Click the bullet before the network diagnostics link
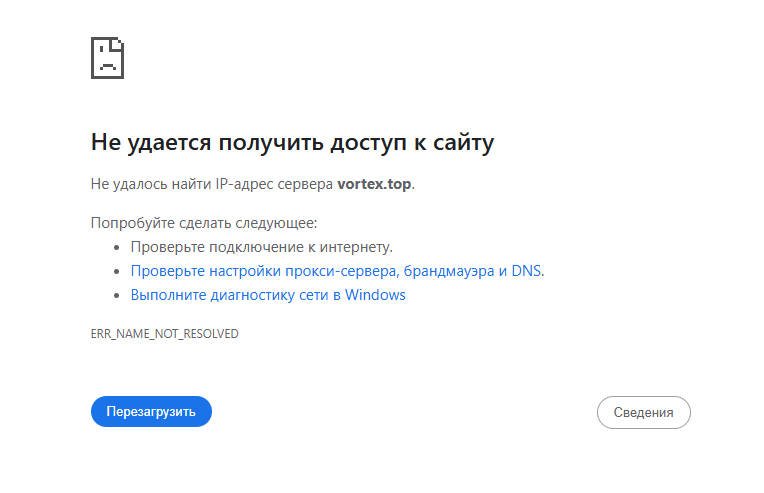764x493 pixels. 118,295
